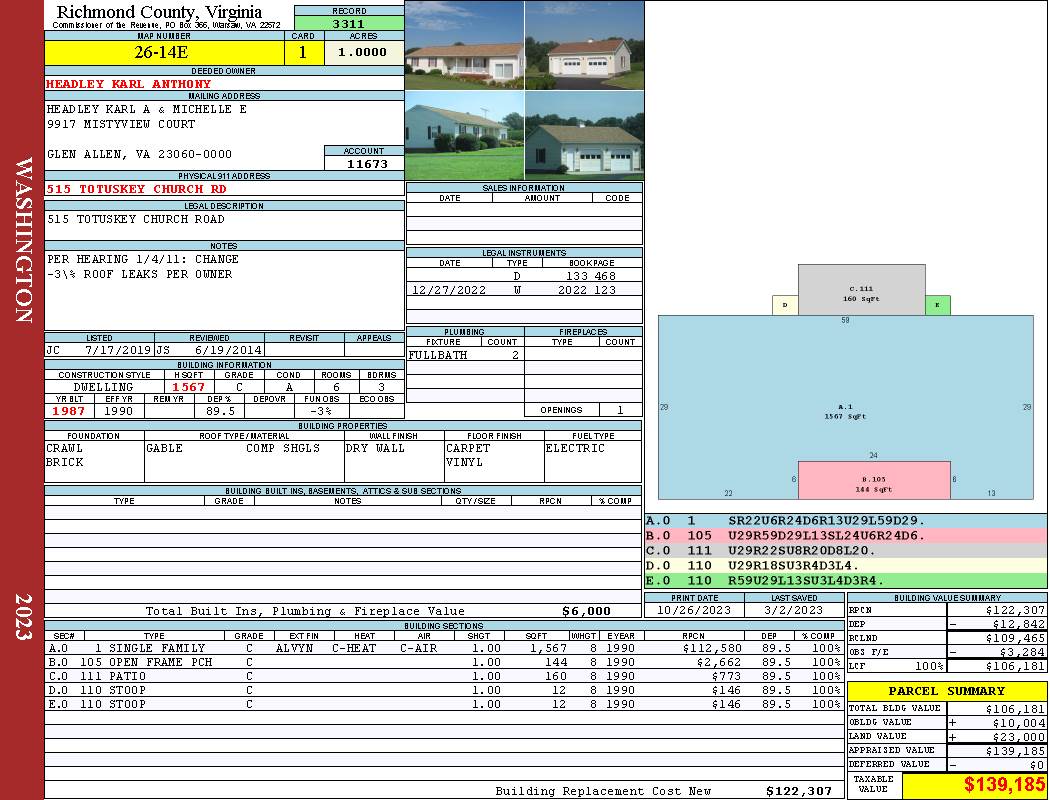The image size is (1050, 800).
Task: Click floor finish CARPET
Action: tap(468, 448)
